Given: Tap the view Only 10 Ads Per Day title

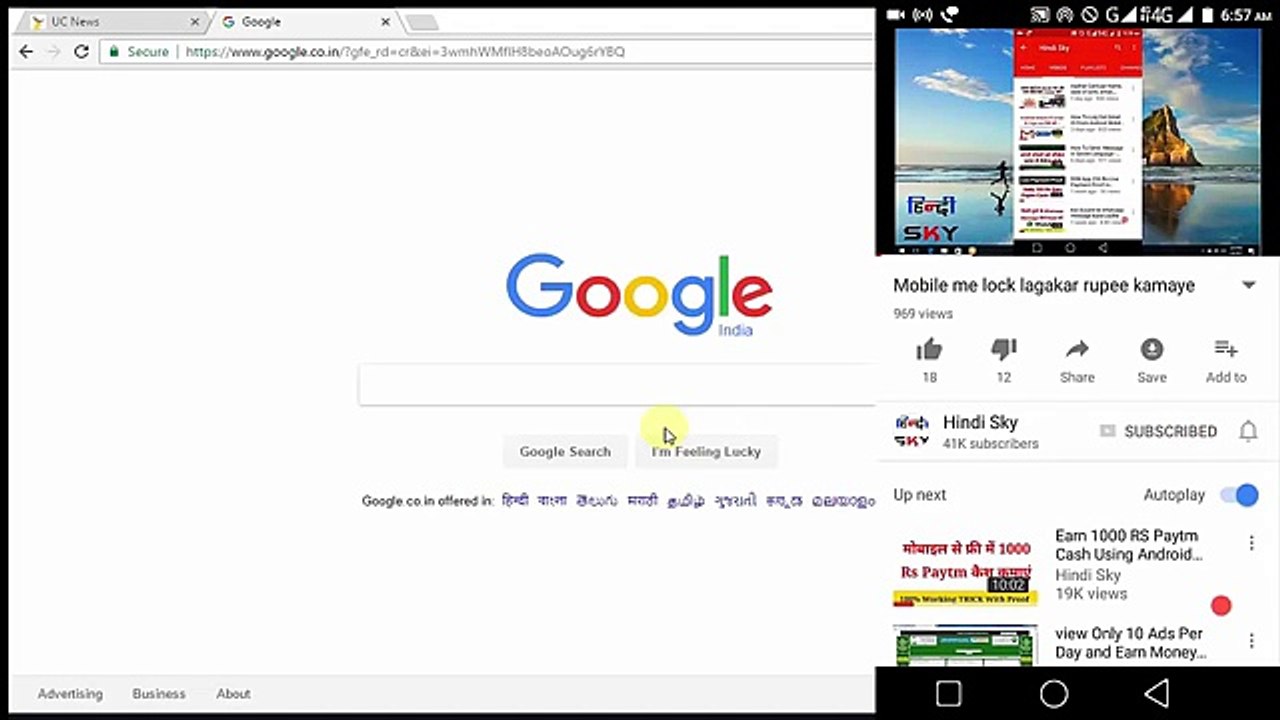Looking at the screenshot, I should pyautogui.click(x=1130, y=643).
